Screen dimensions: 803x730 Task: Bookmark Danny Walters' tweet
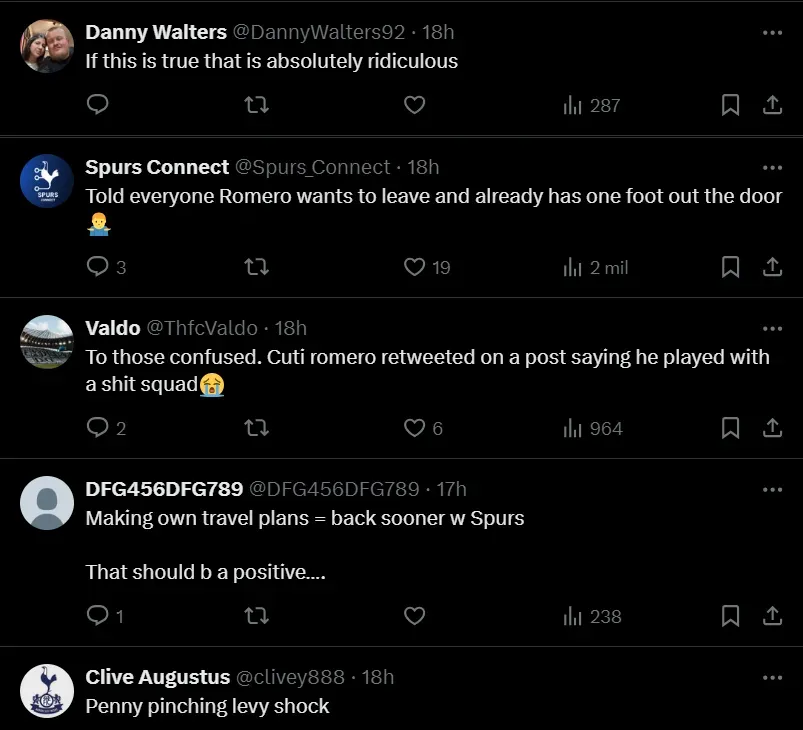point(731,105)
